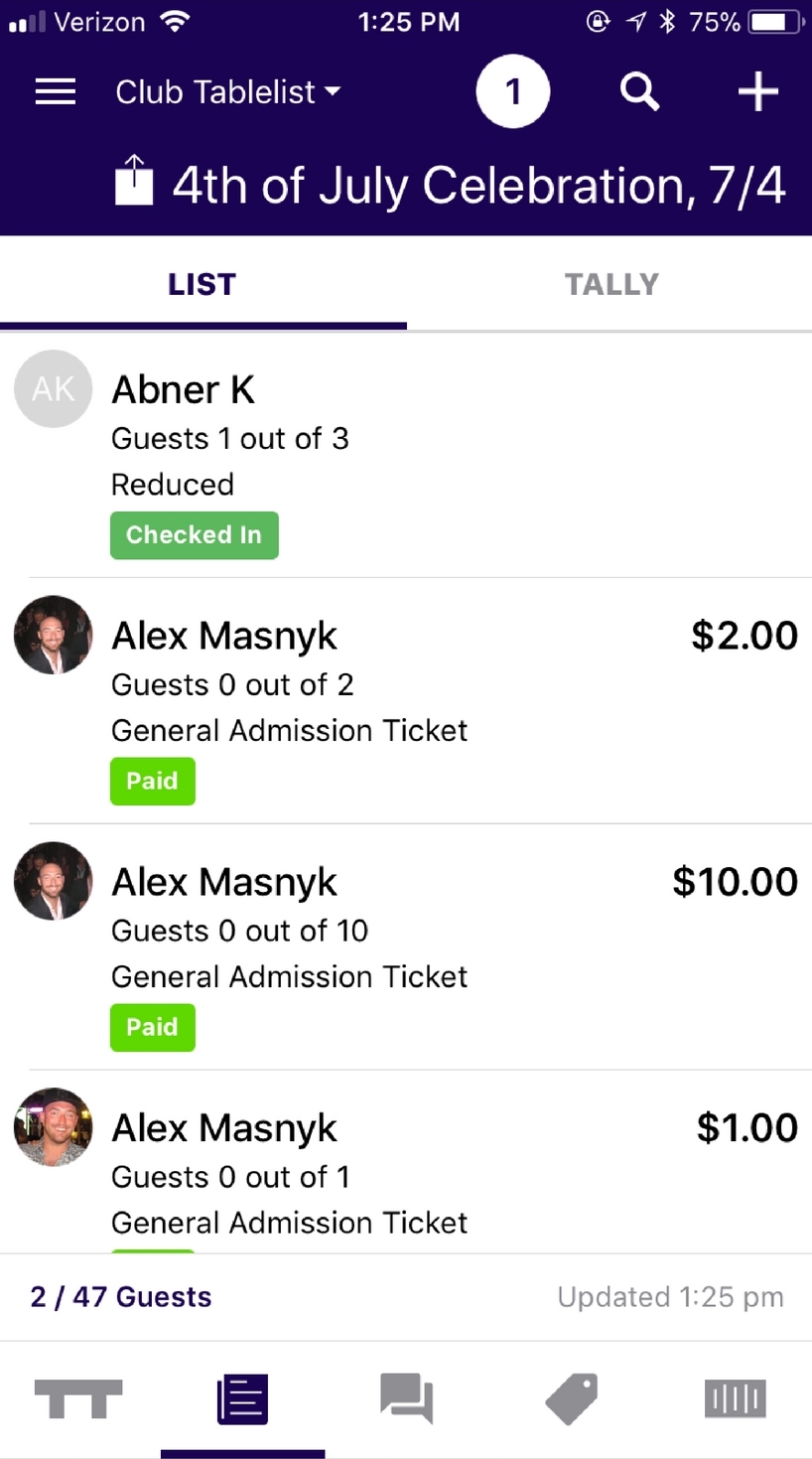Tap the Checked In badge for Abner K
812x1459 pixels.
(195, 535)
